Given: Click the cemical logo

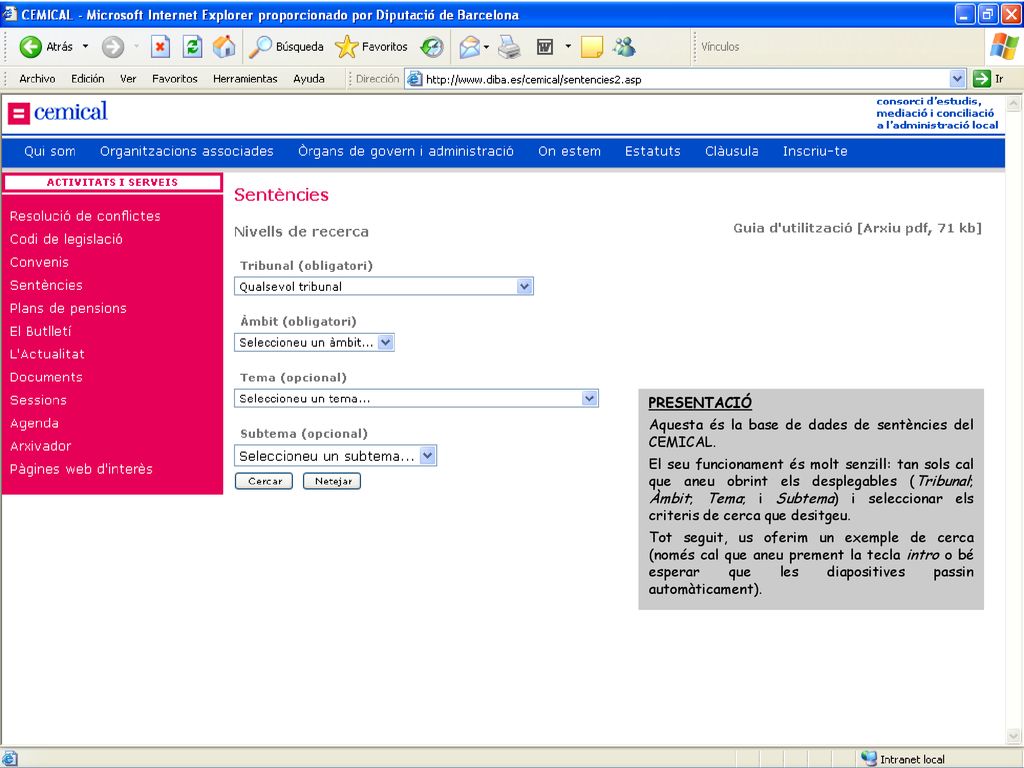Looking at the screenshot, I should click(x=57, y=112).
